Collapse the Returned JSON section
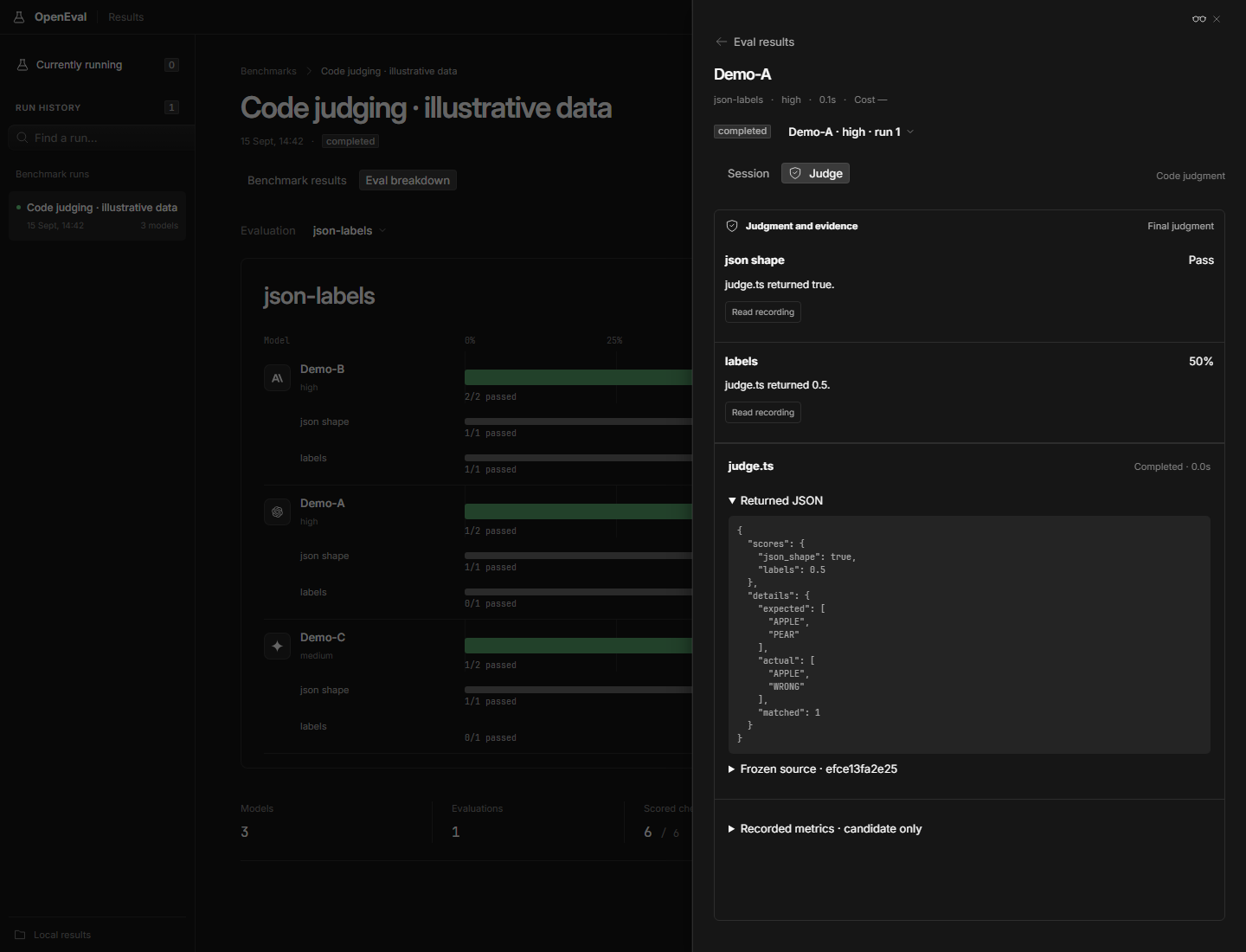This screenshot has height=952, width=1246. coord(776,500)
